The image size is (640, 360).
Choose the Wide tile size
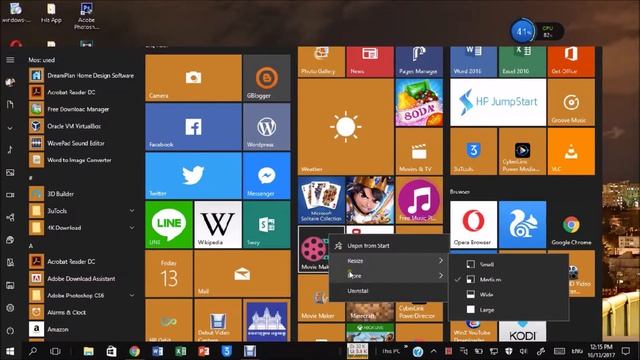pos(509,295)
